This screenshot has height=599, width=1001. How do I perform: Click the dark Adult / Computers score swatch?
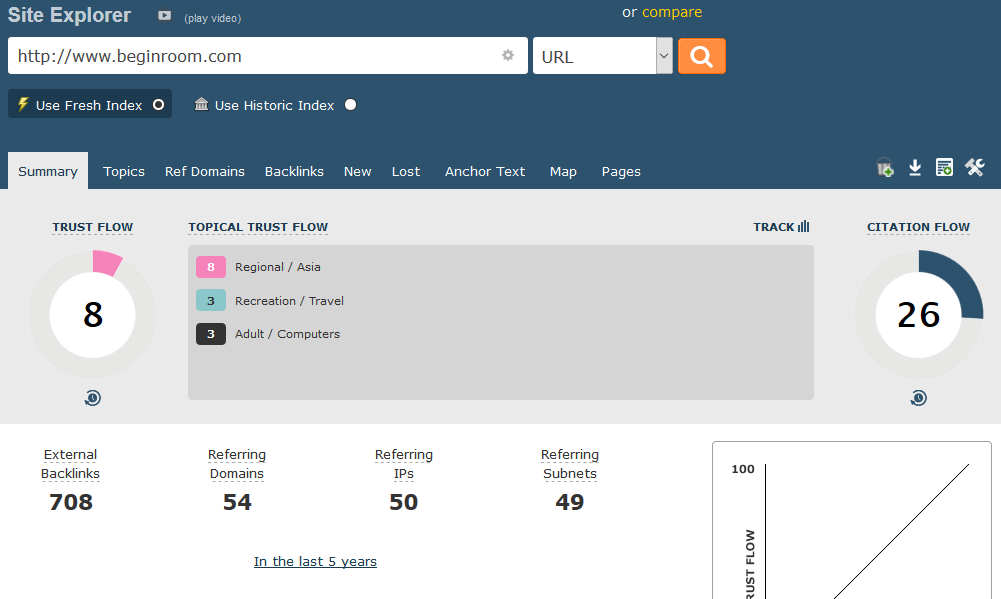211,334
